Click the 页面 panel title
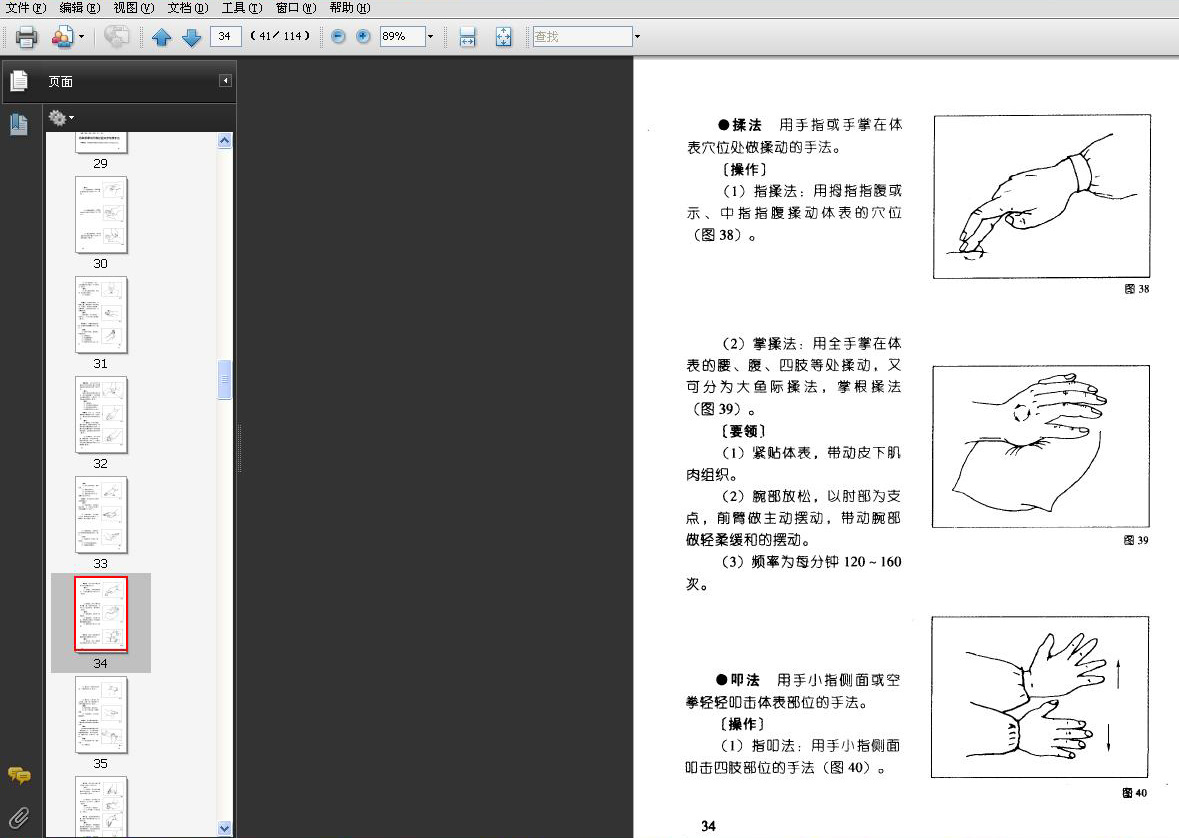The image size is (1179, 838). (60, 81)
